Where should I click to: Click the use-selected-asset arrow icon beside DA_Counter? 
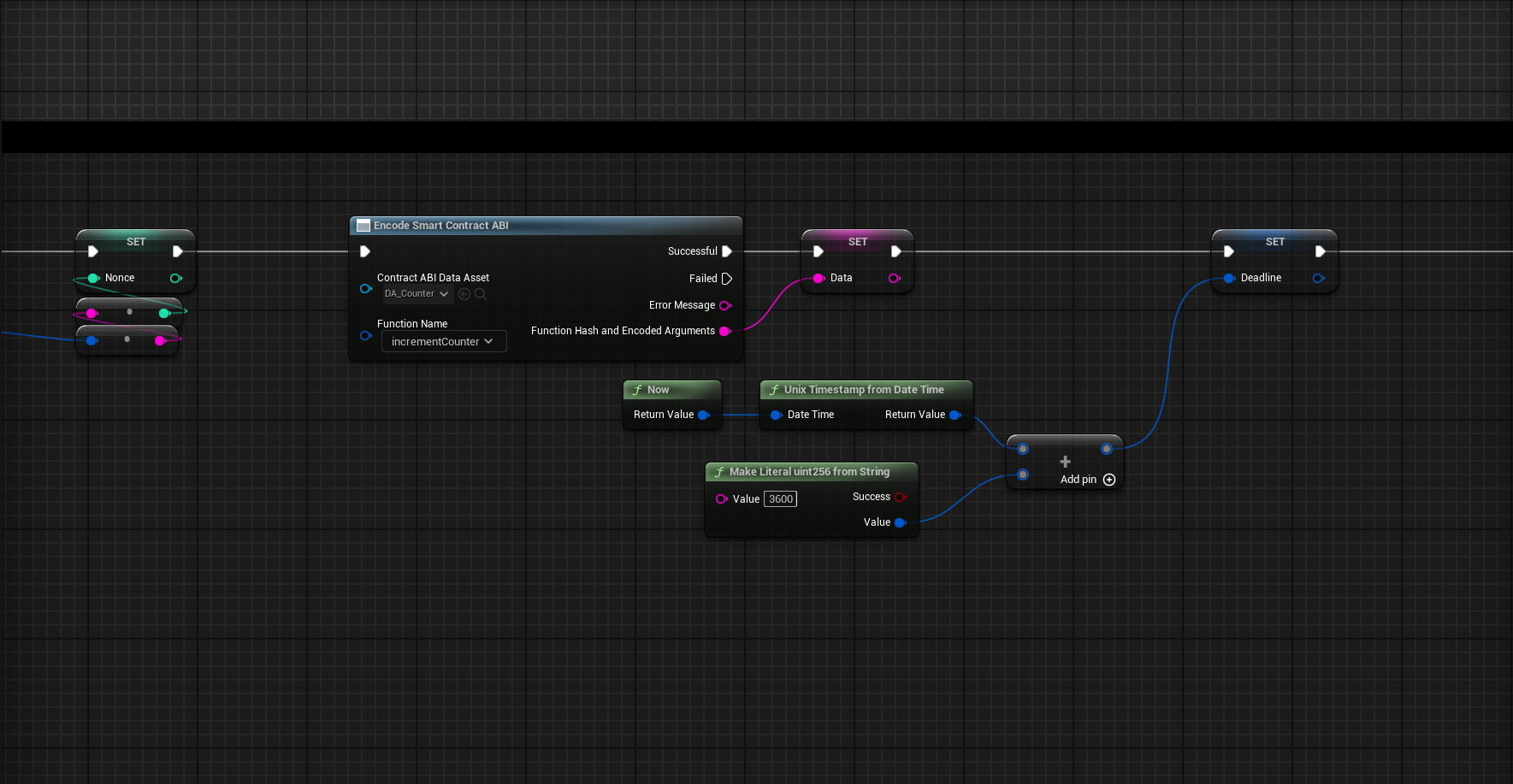pyautogui.click(x=464, y=294)
